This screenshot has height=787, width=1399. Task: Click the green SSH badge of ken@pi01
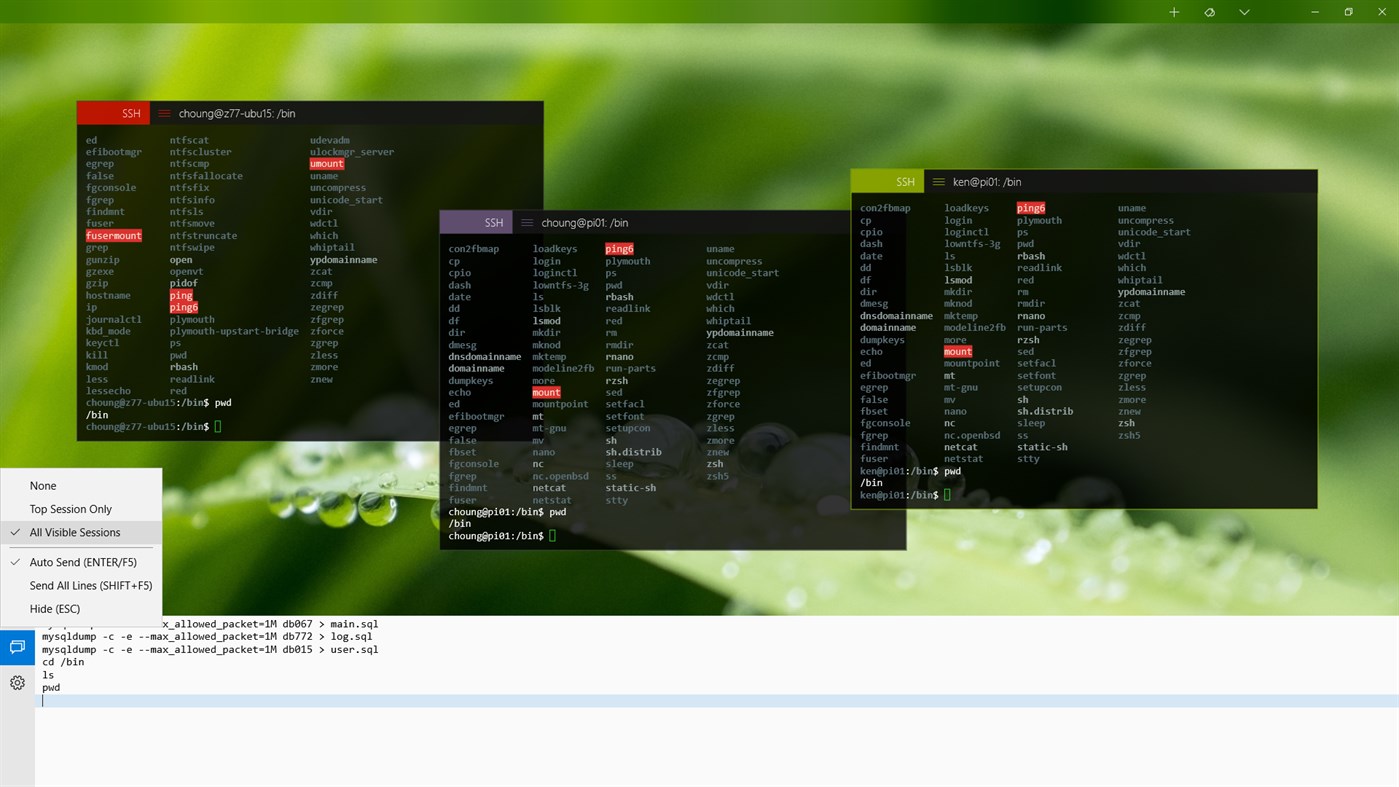[x=887, y=181]
